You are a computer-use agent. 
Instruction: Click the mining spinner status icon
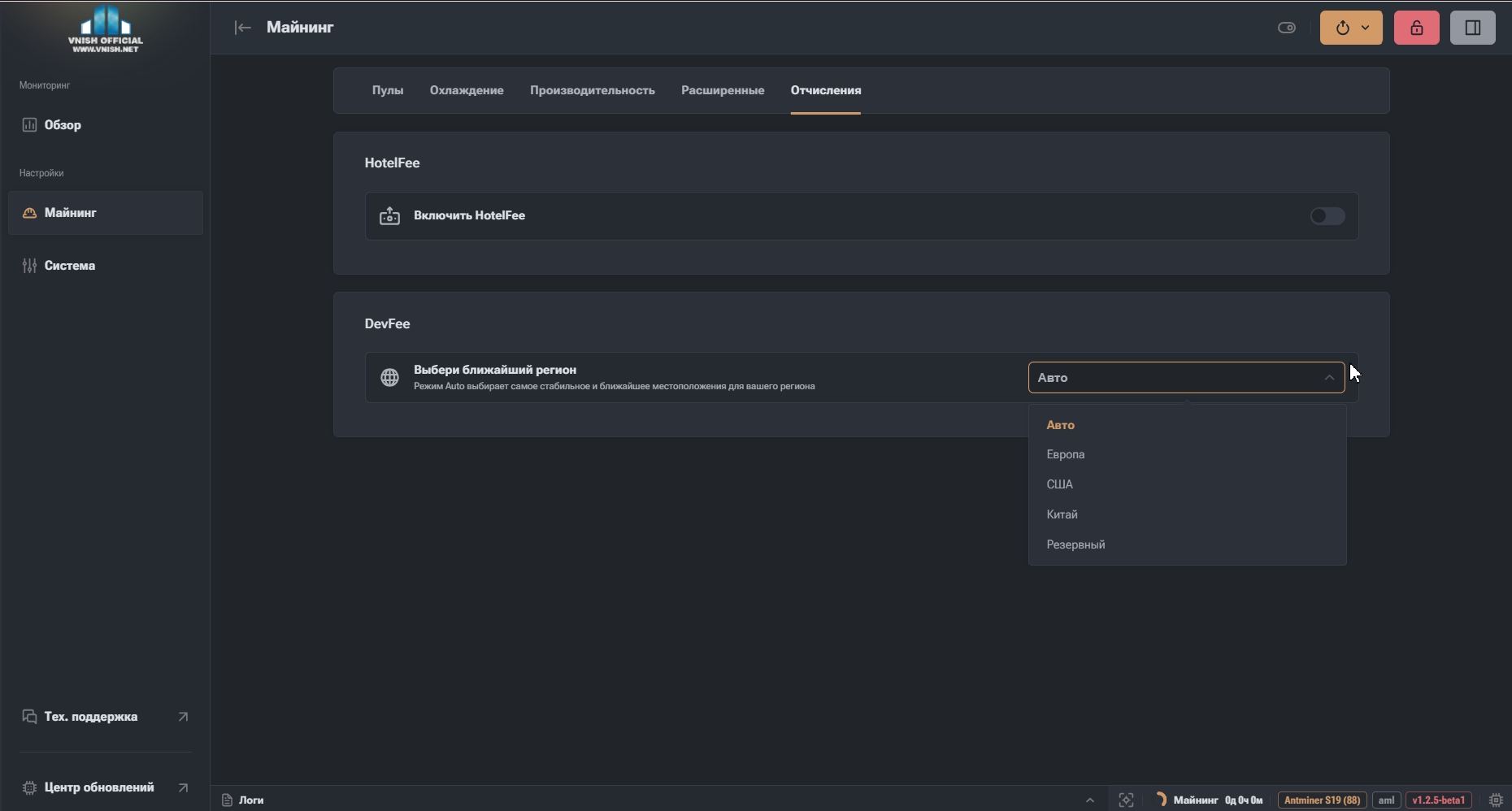(x=1161, y=800)
